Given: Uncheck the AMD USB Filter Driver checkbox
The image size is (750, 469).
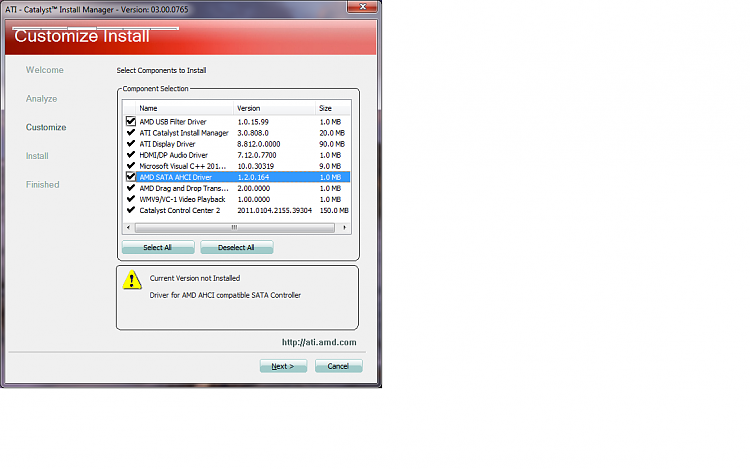Looking at the screenshot, I should tap(131, 121).
